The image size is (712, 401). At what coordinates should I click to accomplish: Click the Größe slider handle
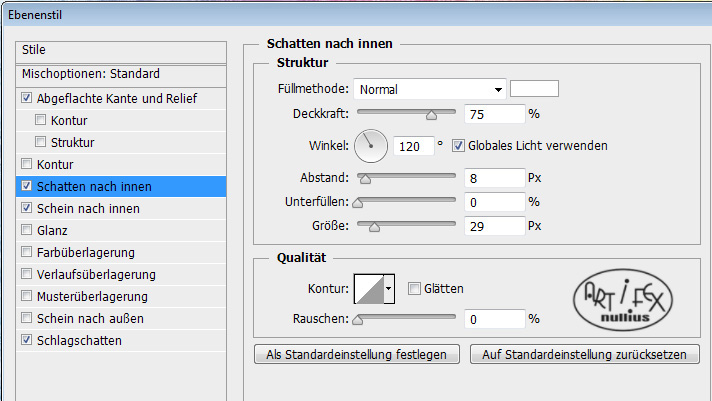[374, 227]
